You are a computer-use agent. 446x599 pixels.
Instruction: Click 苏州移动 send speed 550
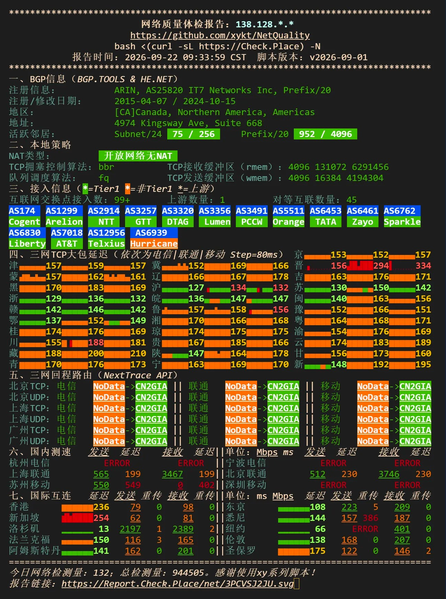101,486
